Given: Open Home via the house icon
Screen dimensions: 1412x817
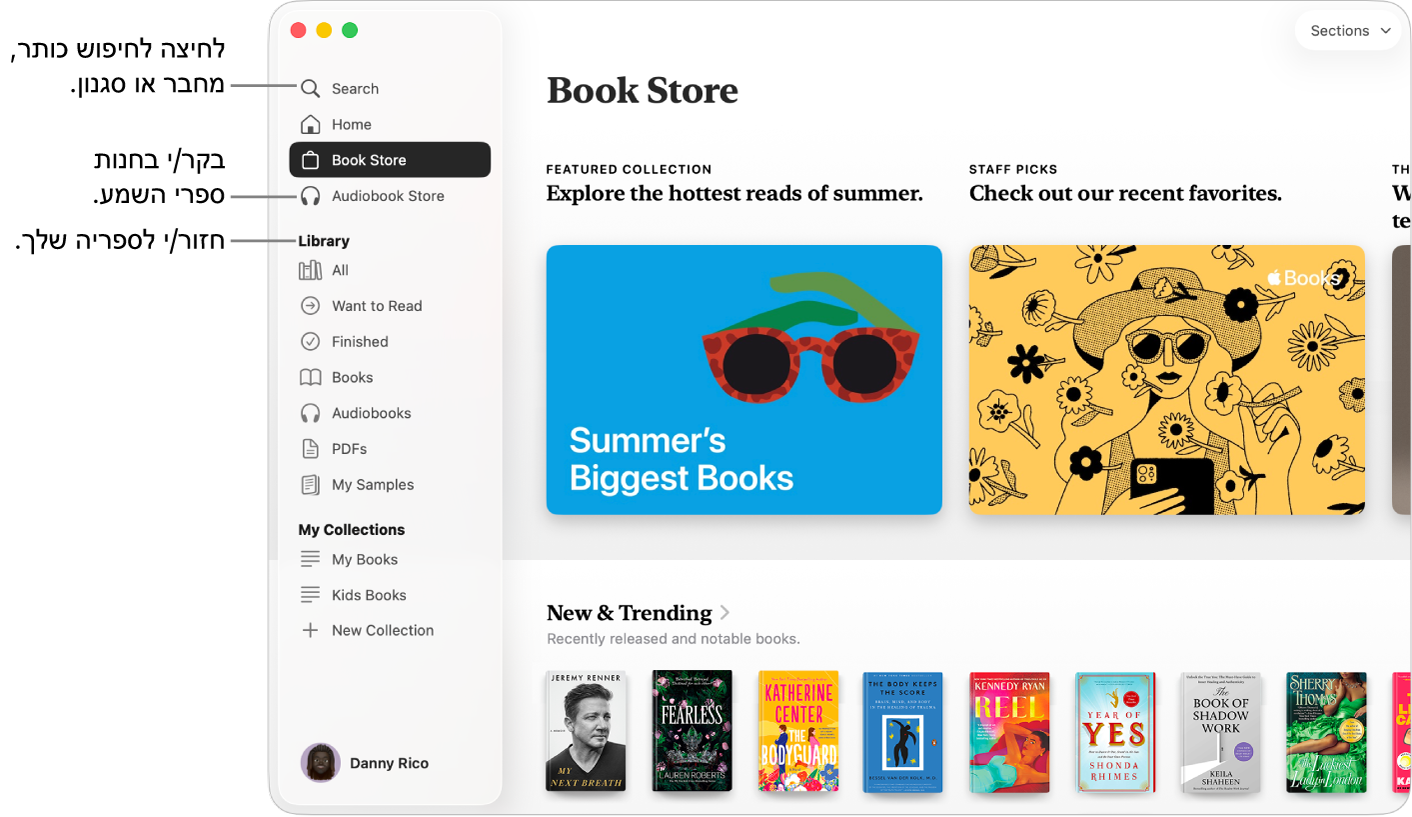Looking at the screenshot, I should click(x=311, y=124).
